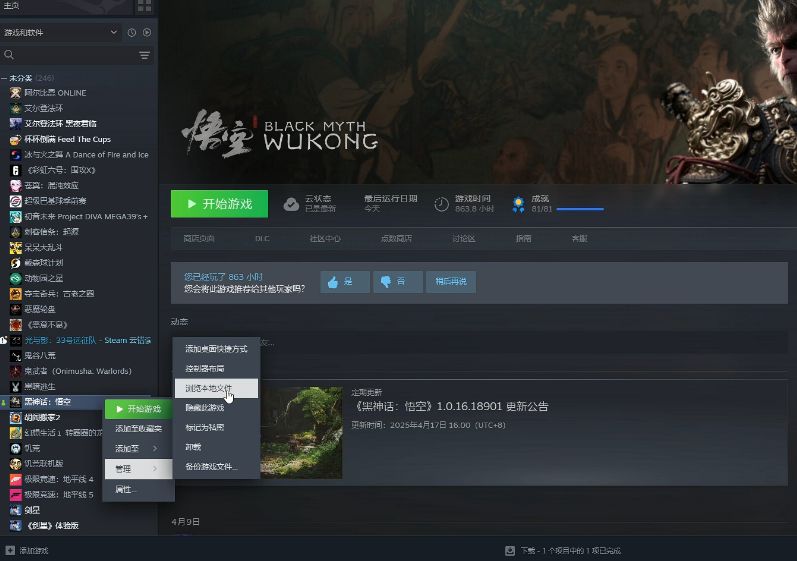Open the DLC tab link

point(262,238)
